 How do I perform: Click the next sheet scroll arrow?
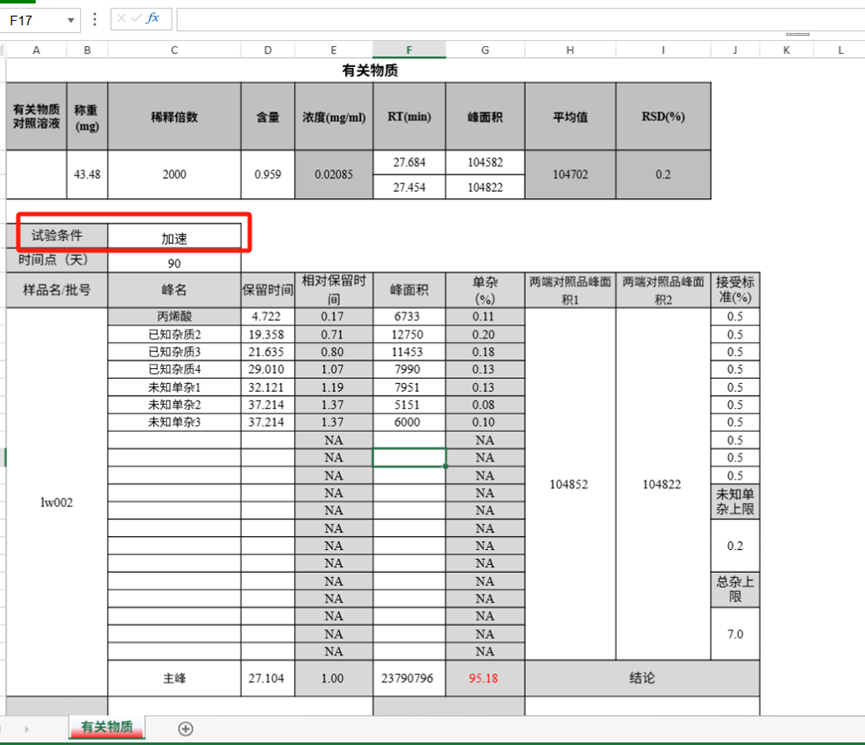26,729
